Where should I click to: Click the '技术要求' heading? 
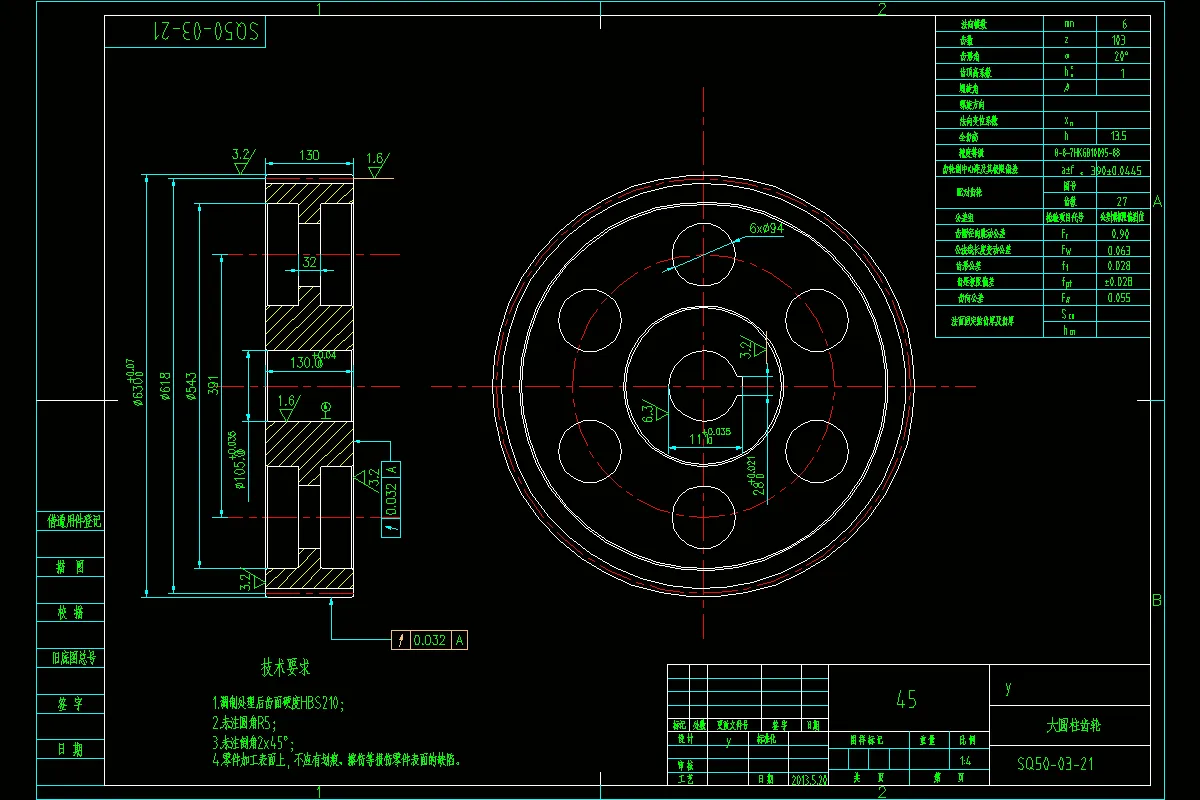pos(286,667)
